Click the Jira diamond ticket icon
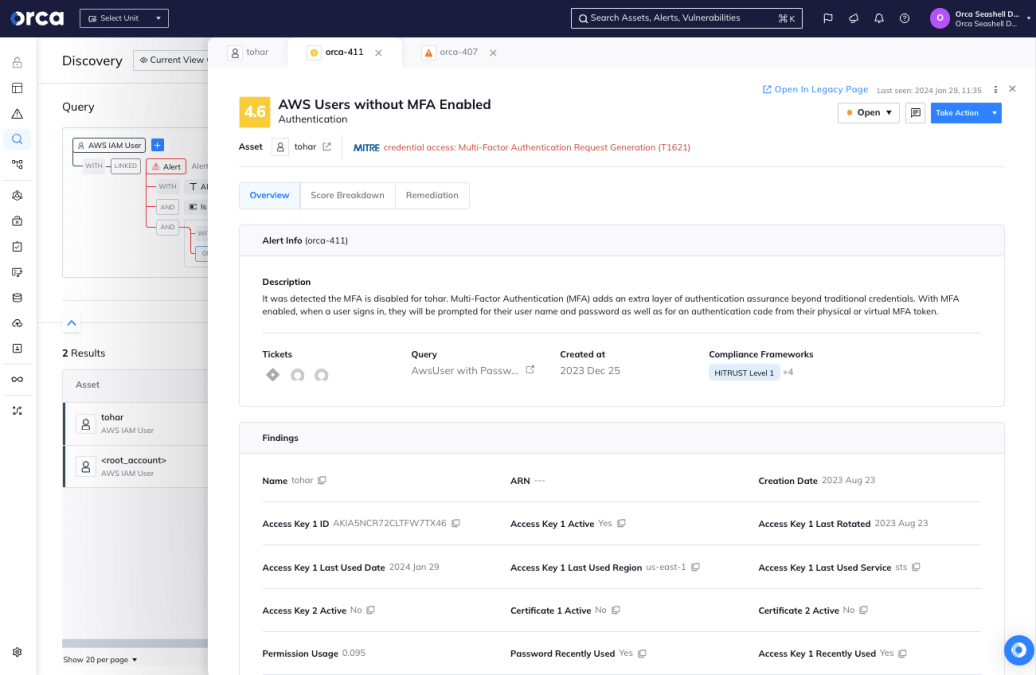The width and height of the screenshot is (1036, 675). (x=272, y=375)
